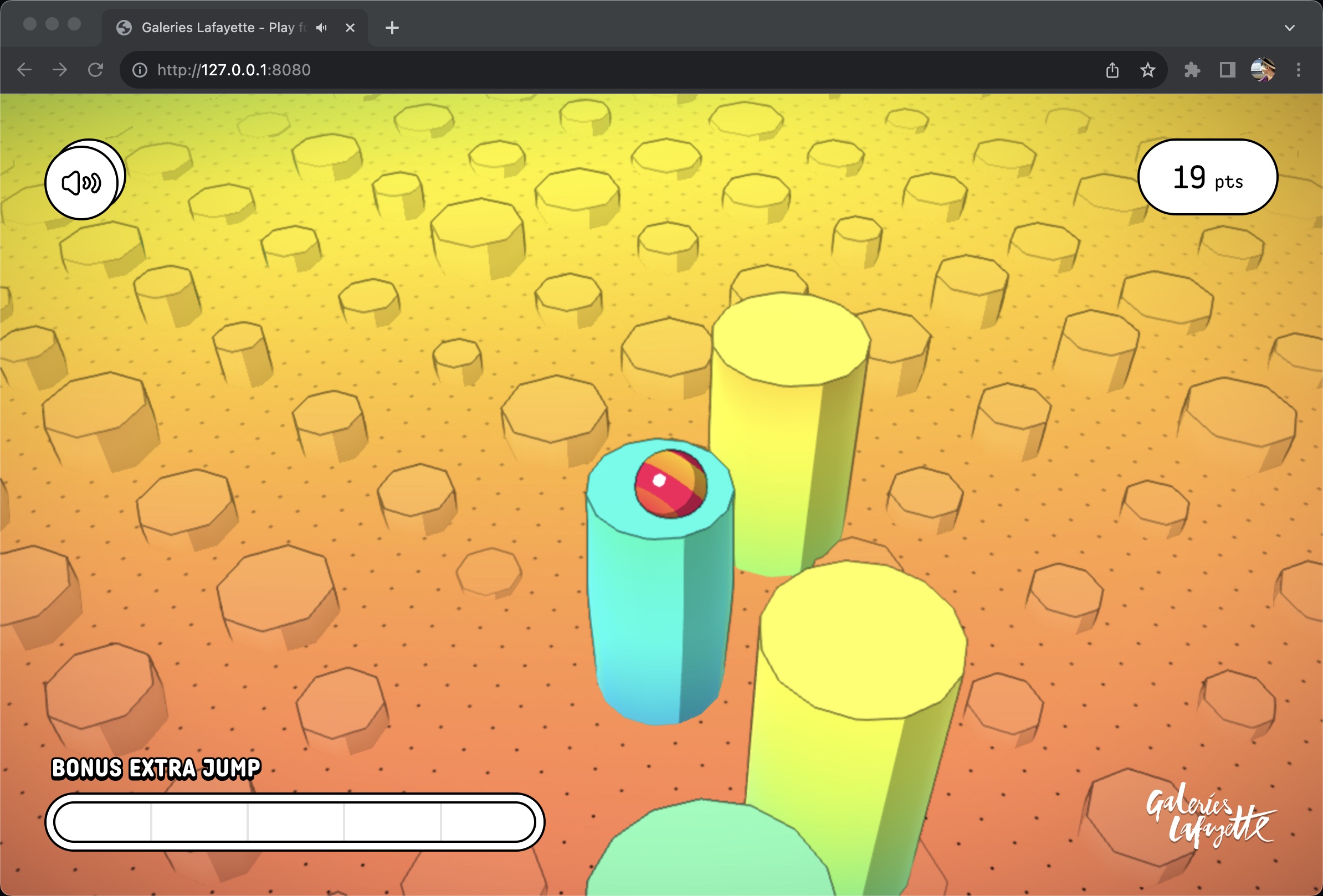Click the address bar URL field
Image resolution: width=1323 pixels, height=896 pixels.
tap(570, 70)
